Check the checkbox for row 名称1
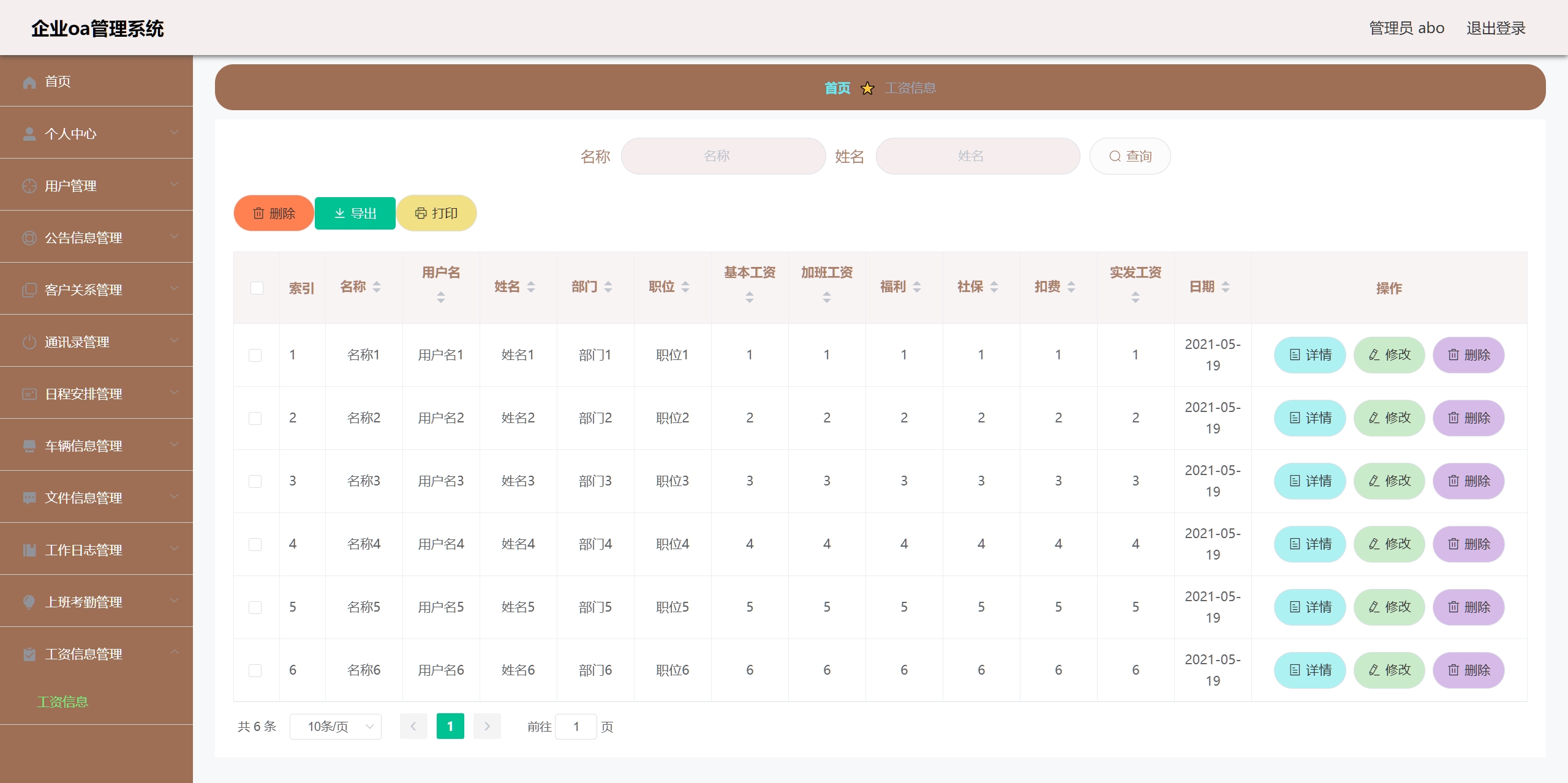The image size is (1568, 783). tap(255, 355)
